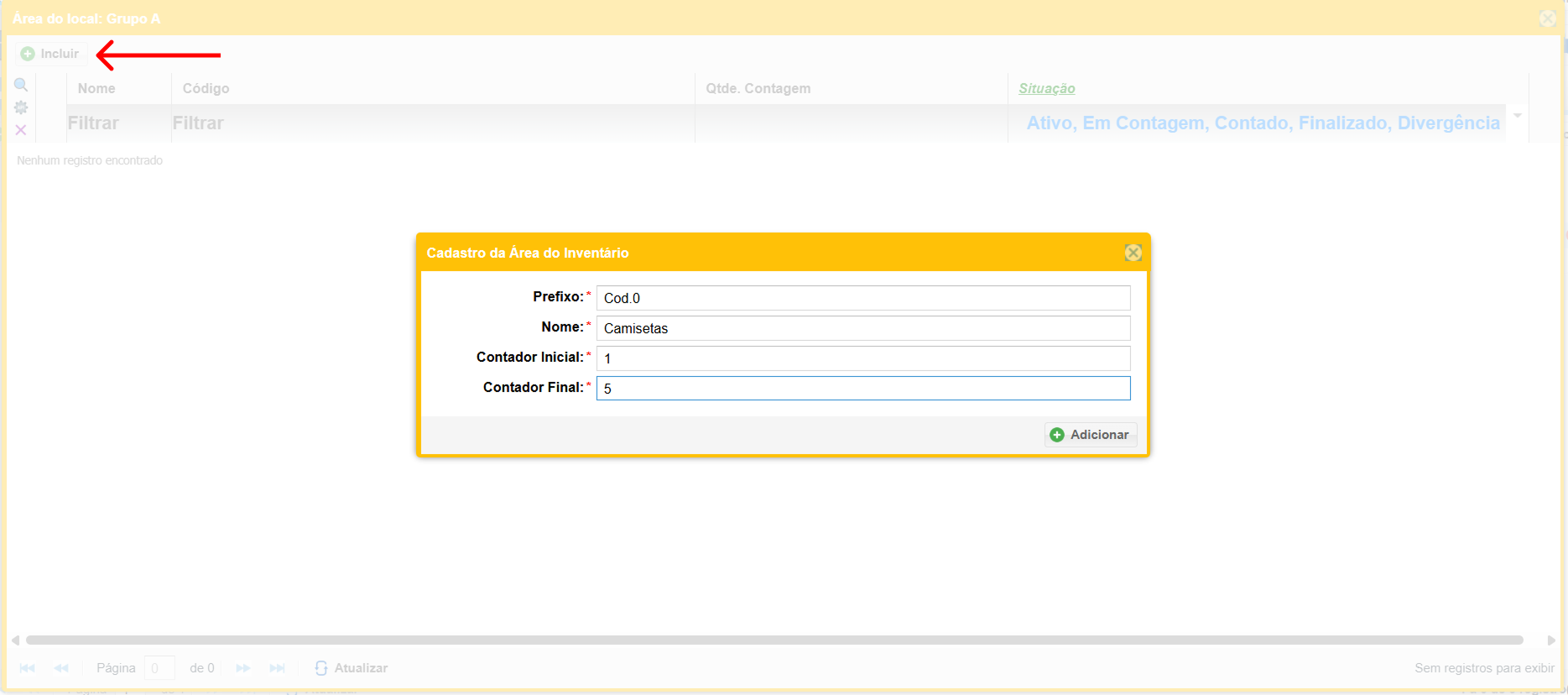Screen dimensions: 1568x695
Task: Expand the Situação filter dropdown arrow
Action: coord(1517,116)
